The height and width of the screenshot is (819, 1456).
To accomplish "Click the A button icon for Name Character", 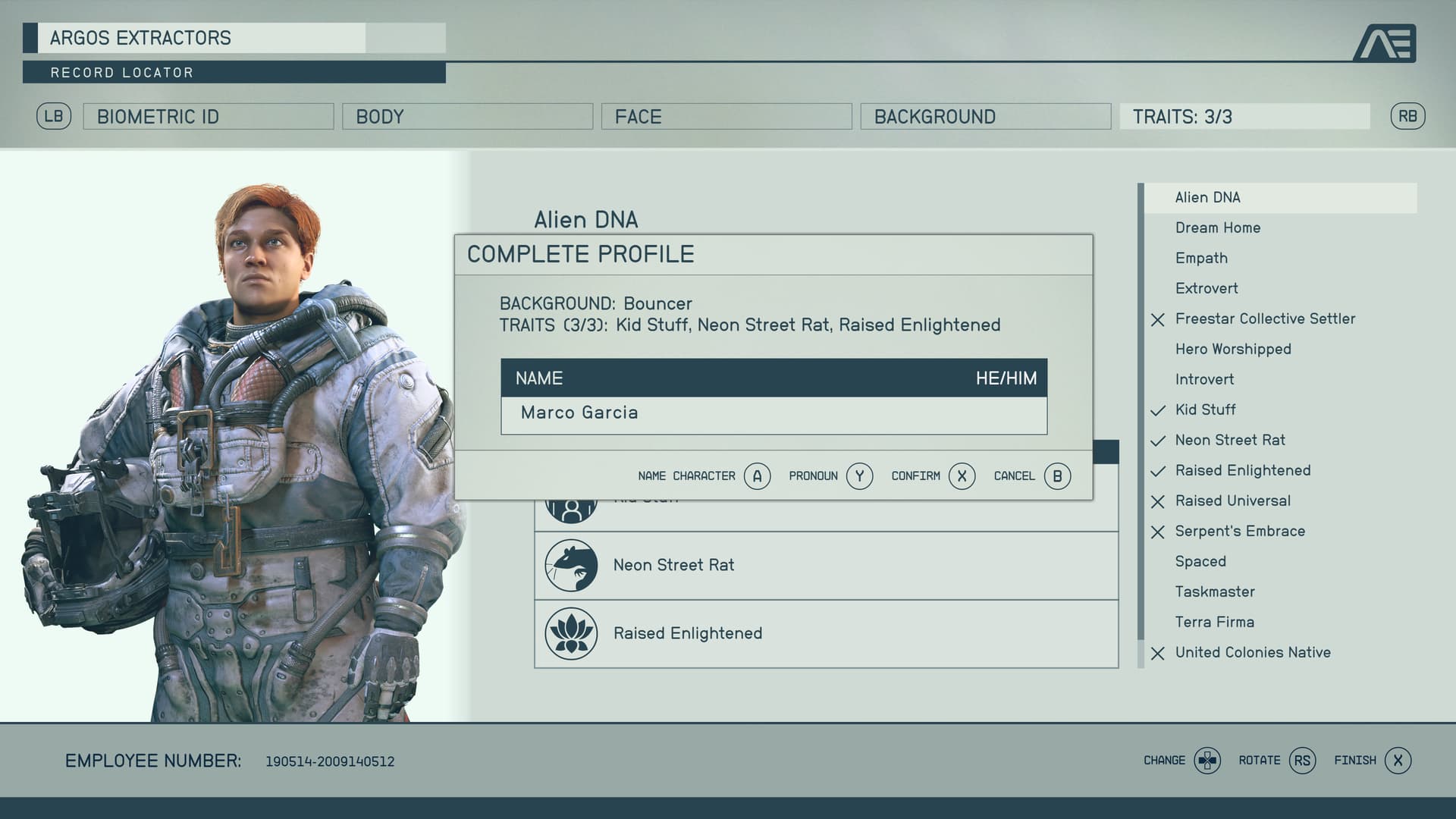I will (x=757, y=476).
